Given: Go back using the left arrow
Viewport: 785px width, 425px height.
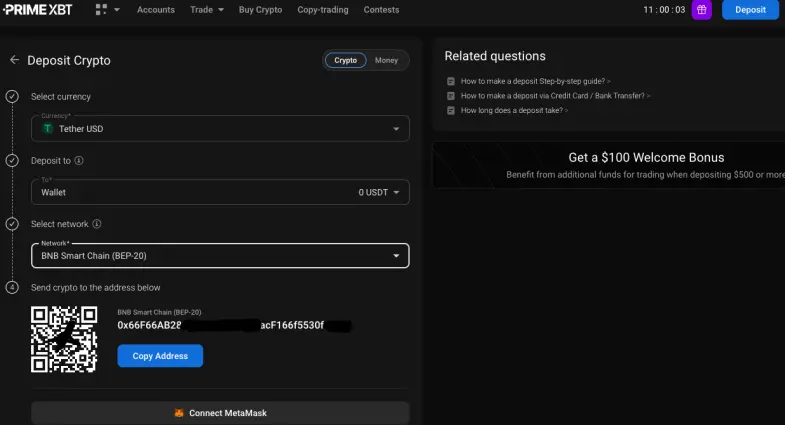Looking at the screenshot, I should click(x=14, y=60).
